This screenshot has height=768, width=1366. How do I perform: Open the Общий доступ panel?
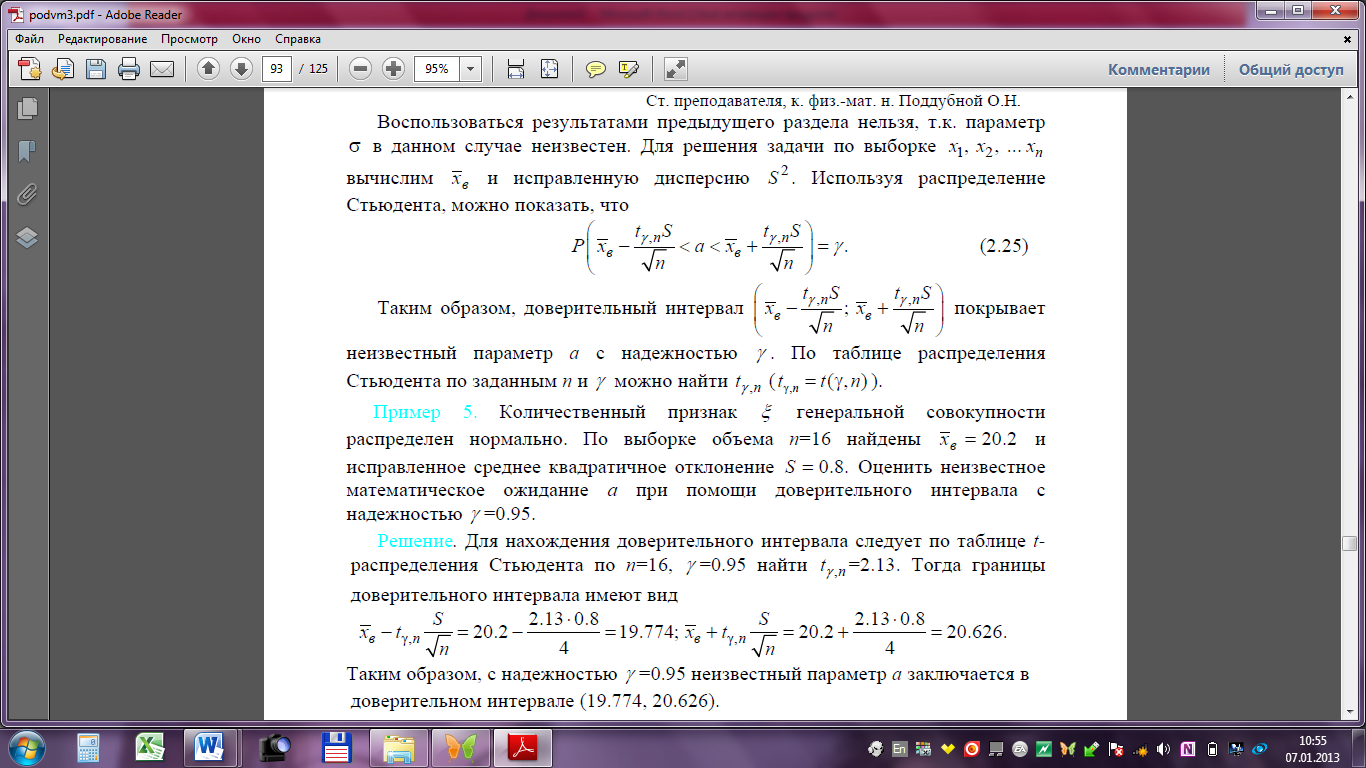click(1291, 70)
